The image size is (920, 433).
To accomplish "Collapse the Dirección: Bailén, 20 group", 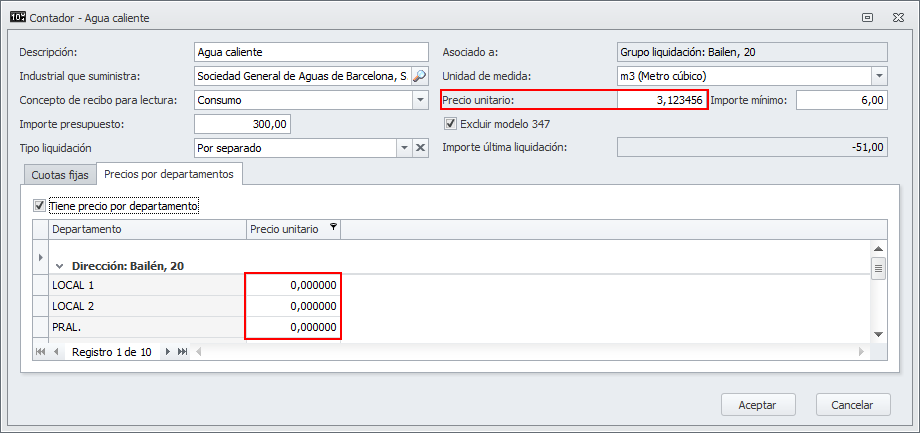I will [x=59, y=266].
